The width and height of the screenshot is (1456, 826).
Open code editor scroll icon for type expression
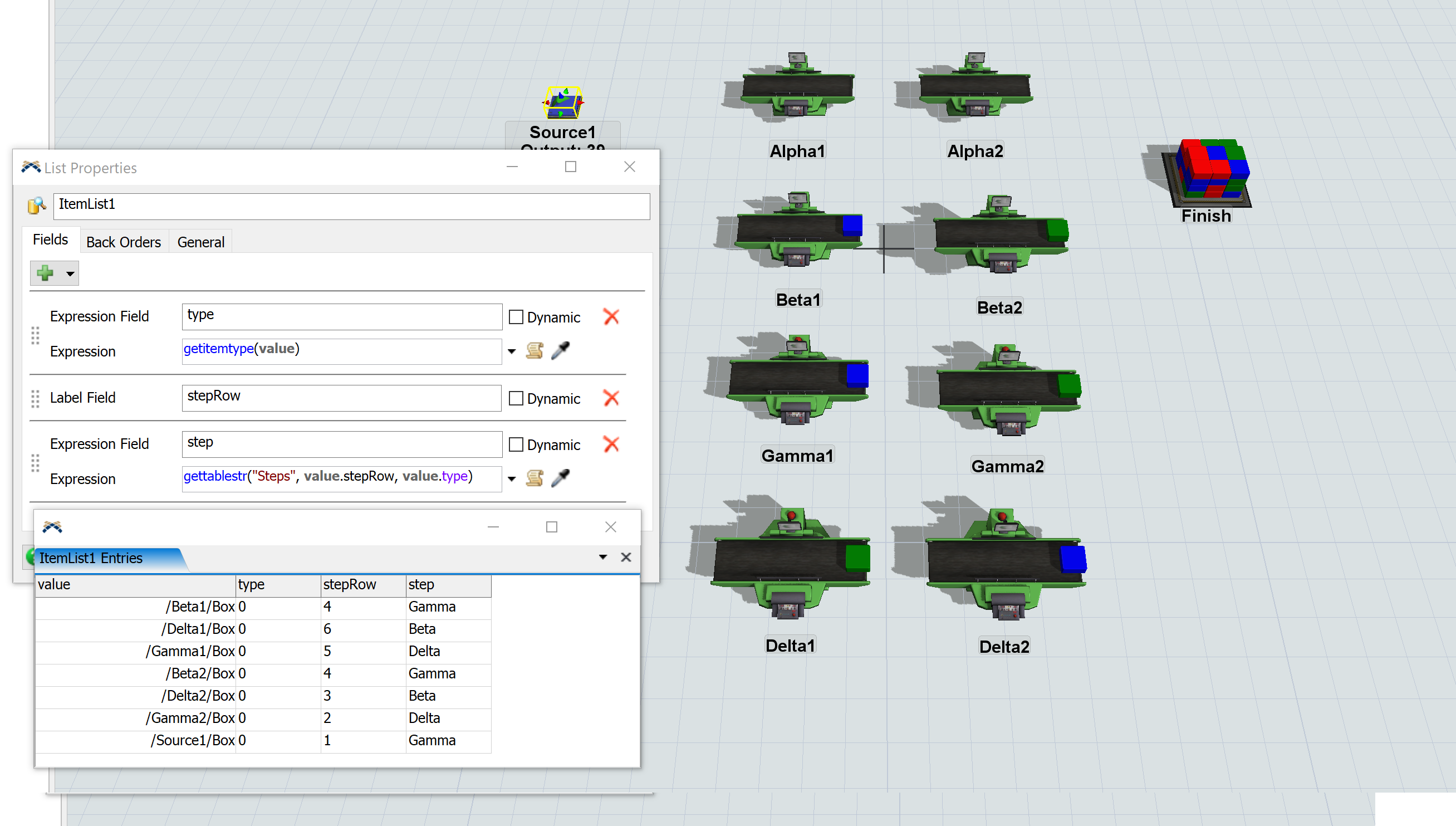pos(534,350)
